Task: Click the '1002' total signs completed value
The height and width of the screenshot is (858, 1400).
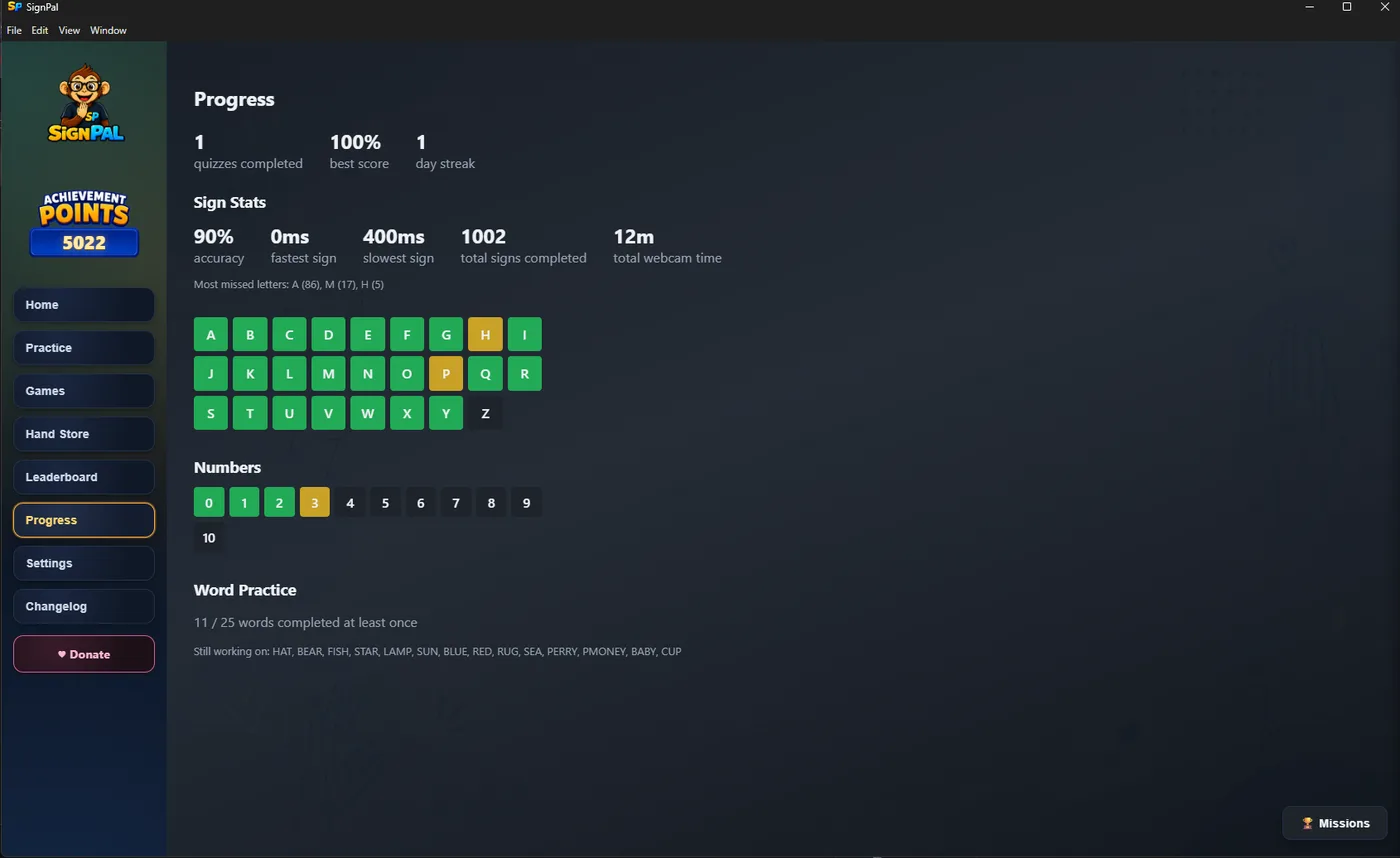Action: point(483,237)
